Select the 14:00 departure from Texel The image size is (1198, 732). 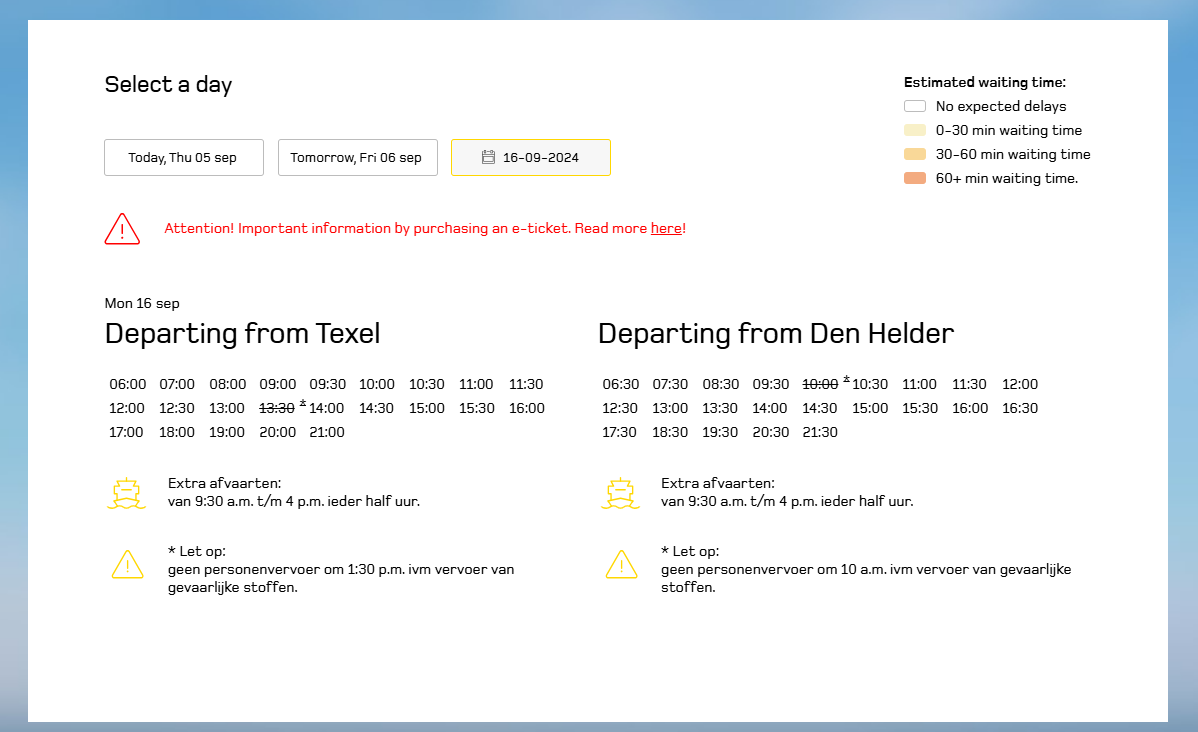[326, 408]
